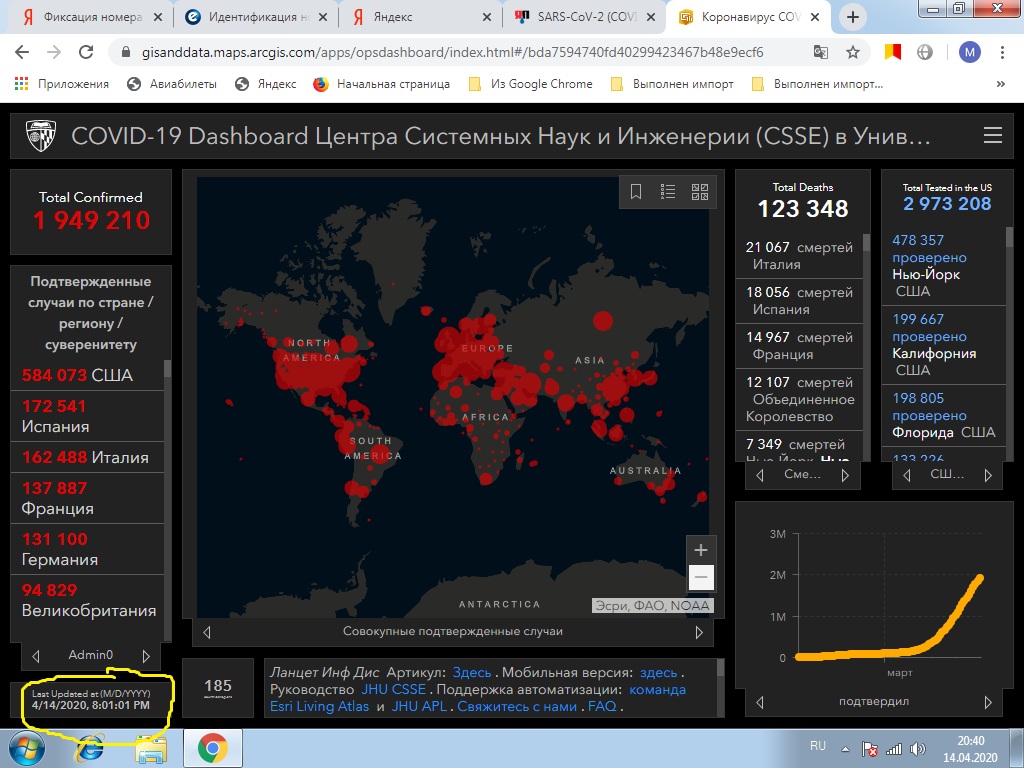The height and width of the screenshot is (768, 1024).
Task: Open the map bookmarks icon
Action: click(x=635, y=191)
